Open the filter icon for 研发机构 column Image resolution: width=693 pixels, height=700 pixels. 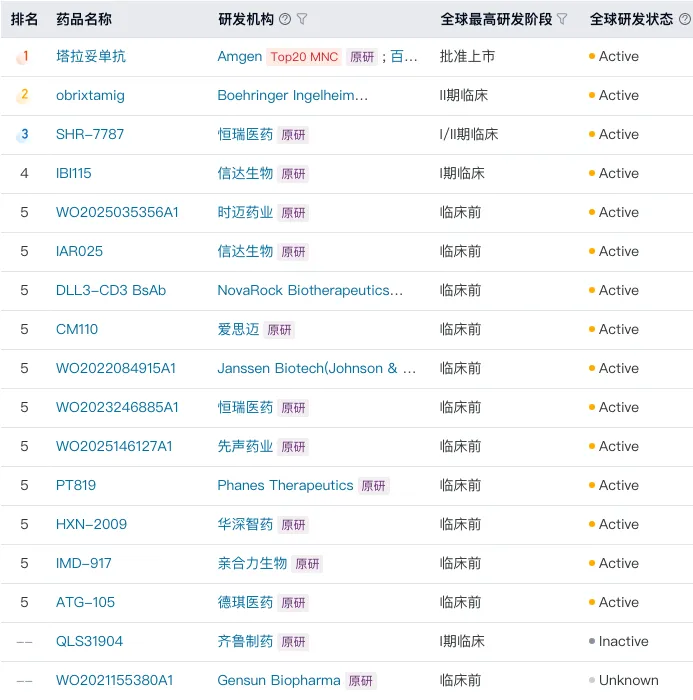[x=302, y=19]
